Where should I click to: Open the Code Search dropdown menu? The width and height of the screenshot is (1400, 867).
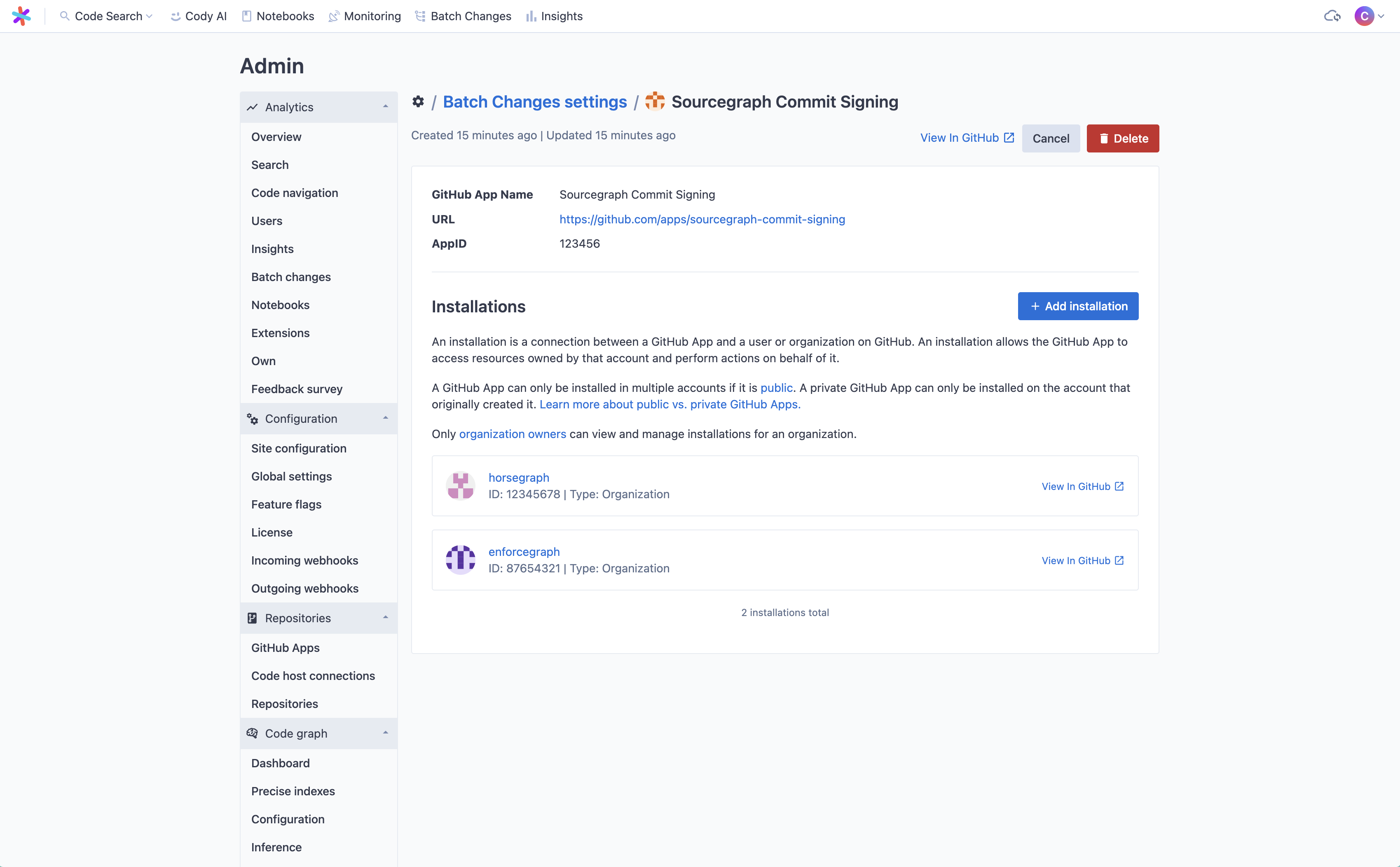(x=108, y=15)
